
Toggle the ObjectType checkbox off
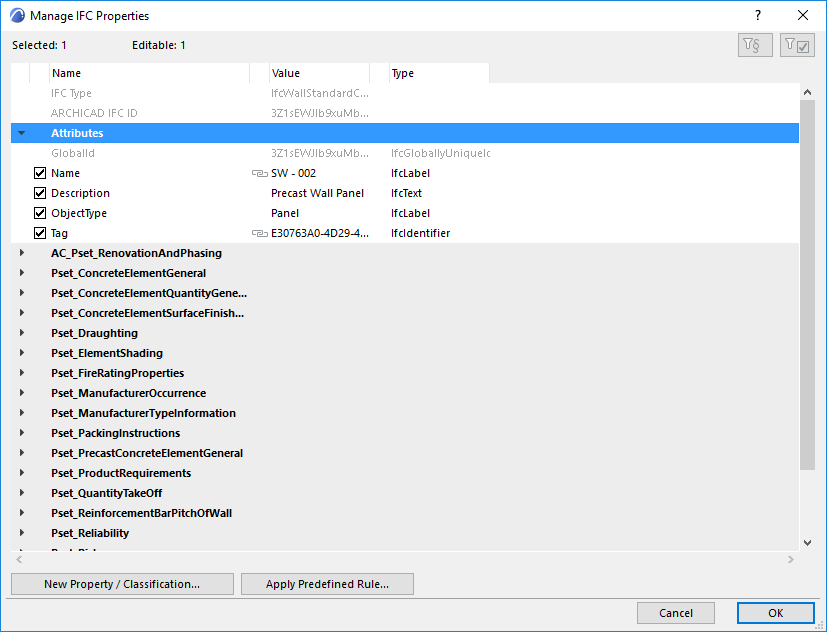click(40, 213)
